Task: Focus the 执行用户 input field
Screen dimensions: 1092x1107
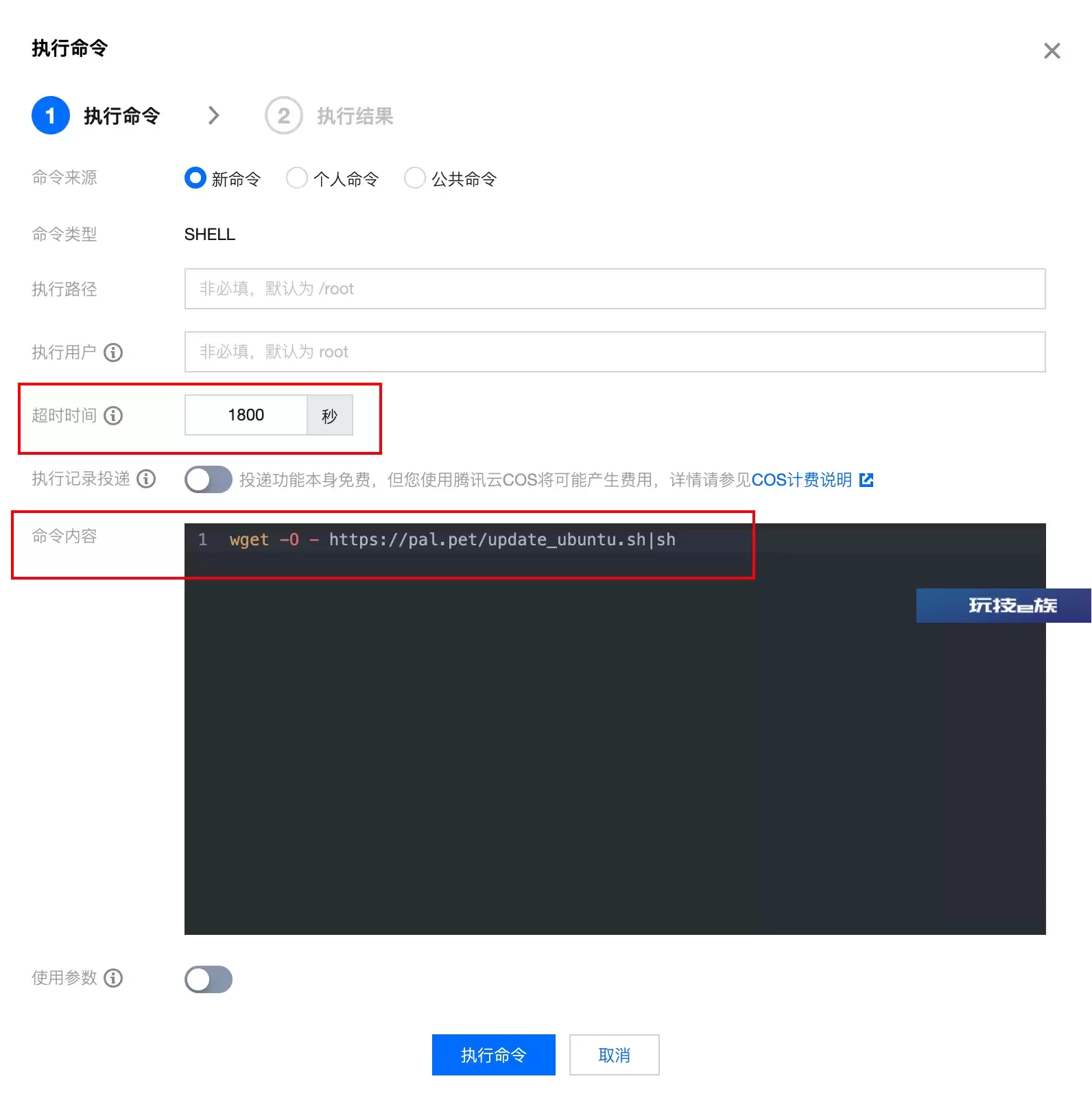Action: [x=615, y=352]
